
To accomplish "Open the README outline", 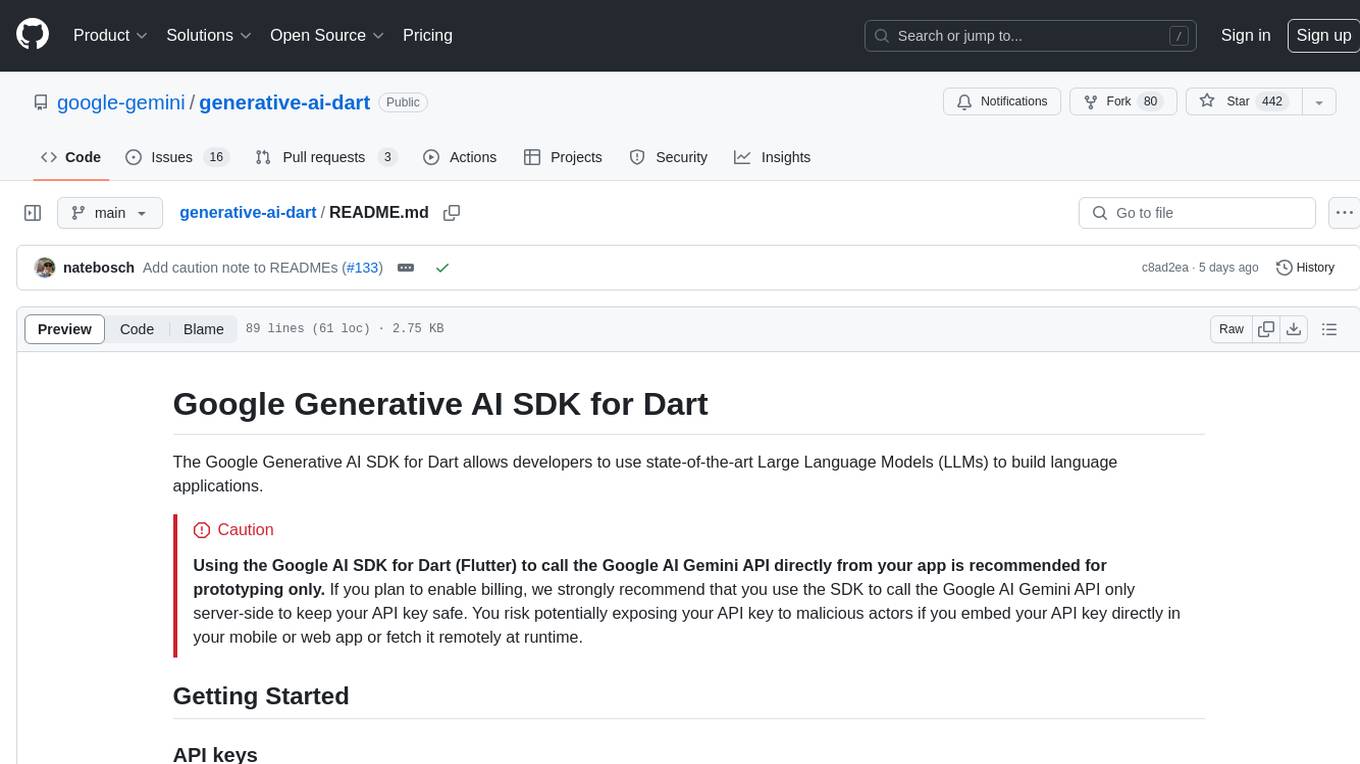I will point(1329,329).
